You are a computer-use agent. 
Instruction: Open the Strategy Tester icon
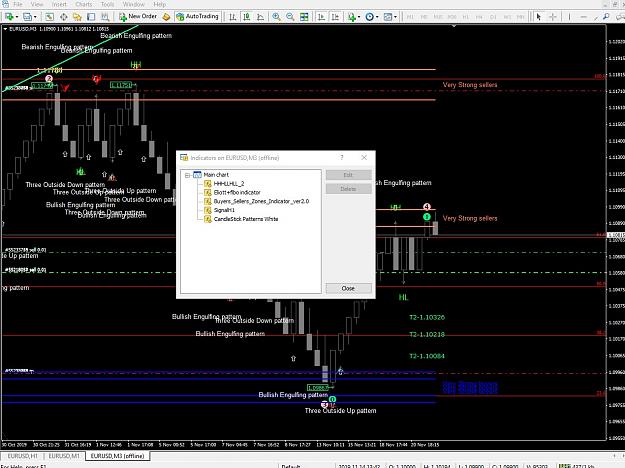[105, 17]
